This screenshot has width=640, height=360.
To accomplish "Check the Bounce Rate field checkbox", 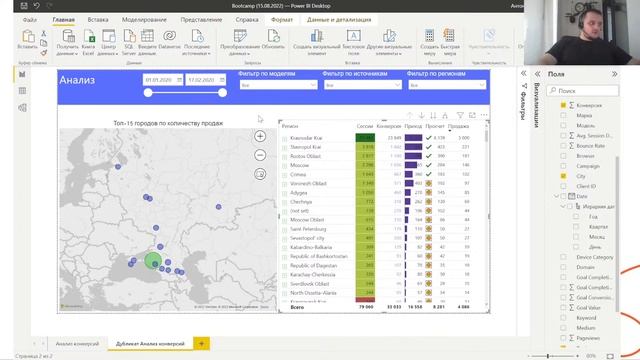I will (563, 146).
